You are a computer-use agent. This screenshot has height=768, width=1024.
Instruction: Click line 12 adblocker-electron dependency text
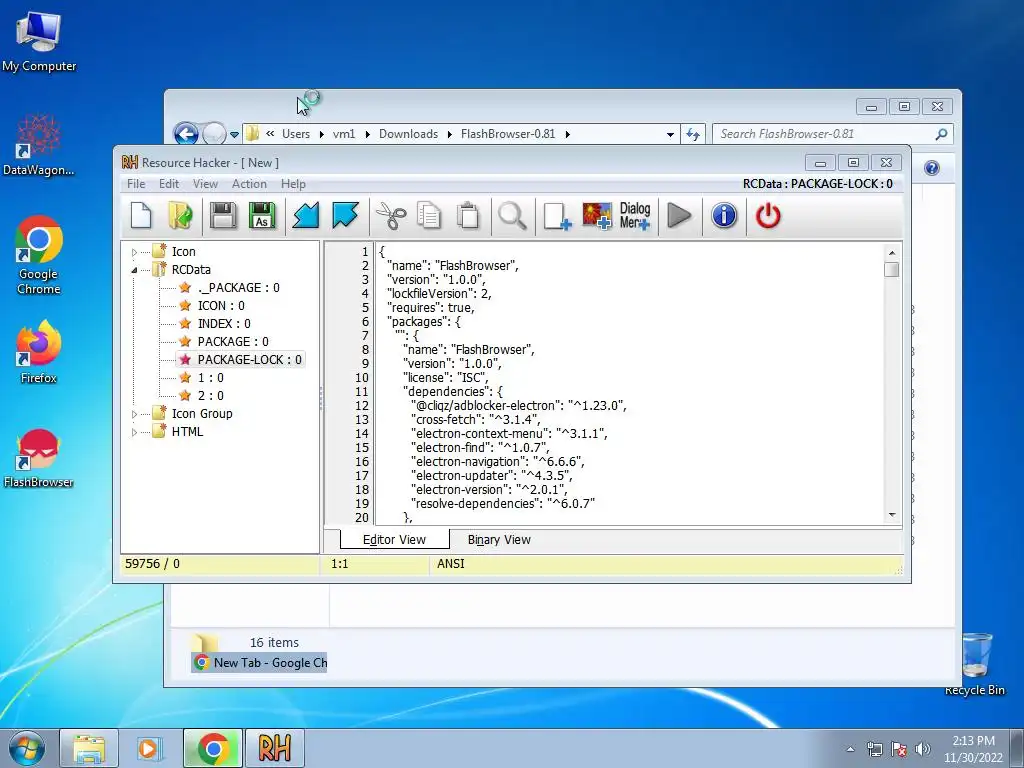point(519,406)
